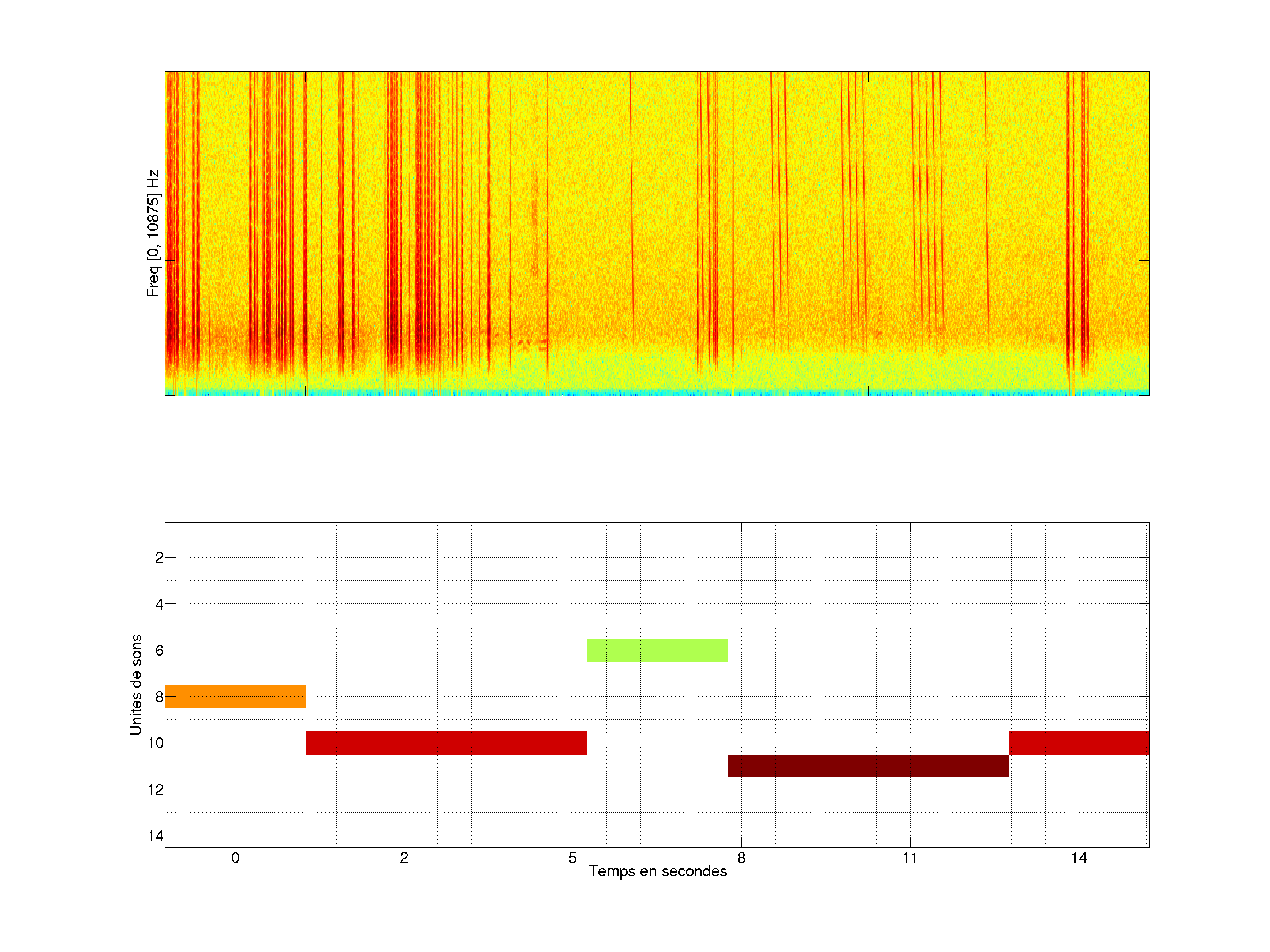Image resolution: width=1270 pixels, height=952 pixels.
Task: Click y-axis tick label 2
Action: click(x=159, y=558)
